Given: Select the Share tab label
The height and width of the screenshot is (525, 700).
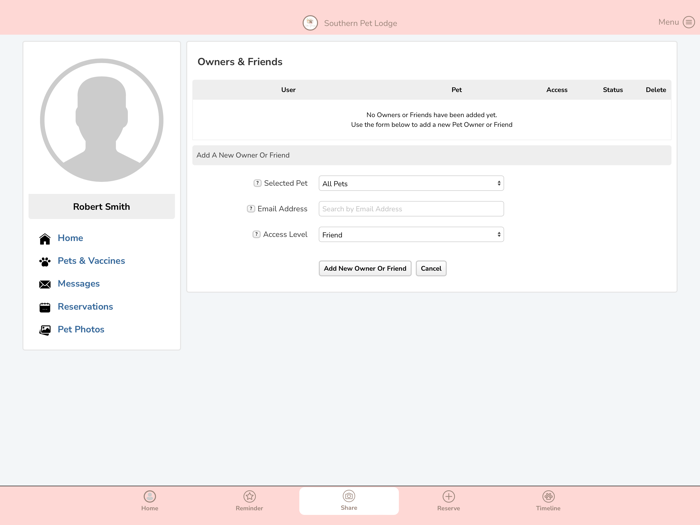Looking at the screenshot, I should 349,508.
